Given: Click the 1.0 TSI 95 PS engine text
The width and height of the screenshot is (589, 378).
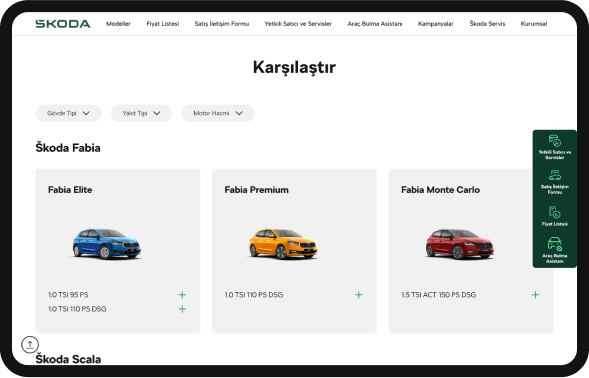Looking at the screenshot, I should pyautogui.click(x=68, y=295).
